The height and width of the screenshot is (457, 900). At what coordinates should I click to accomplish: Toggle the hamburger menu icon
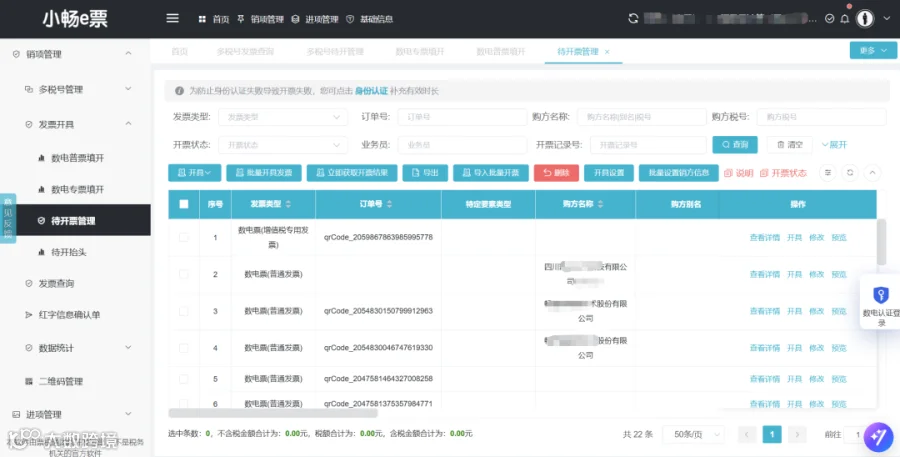[172, 18]
